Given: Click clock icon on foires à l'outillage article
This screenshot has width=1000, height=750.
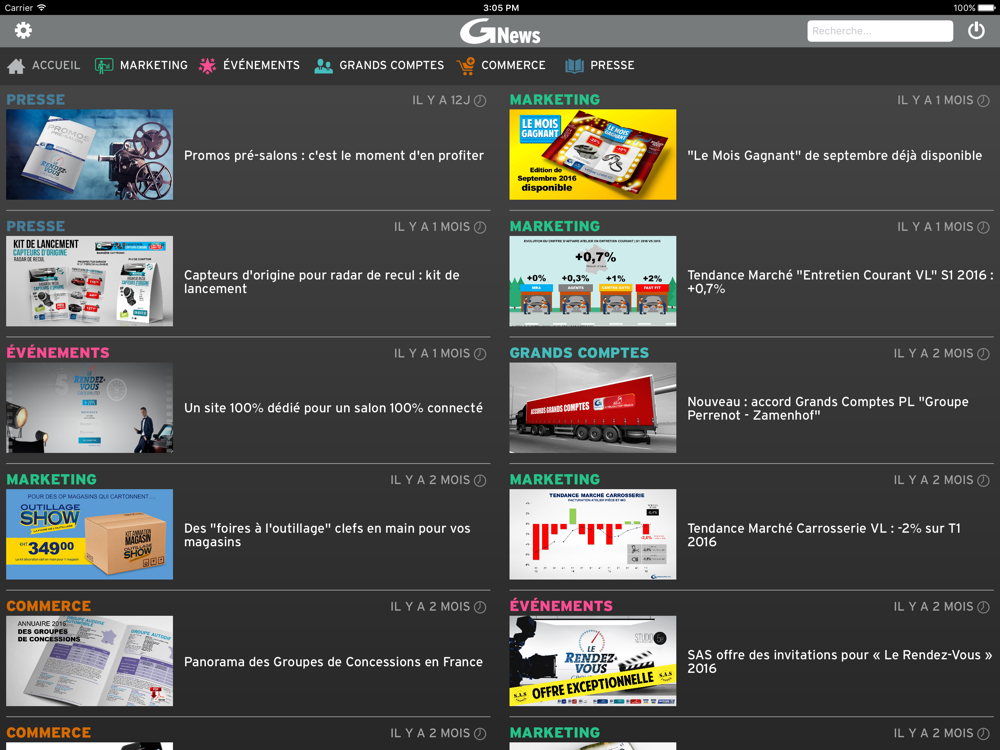Looking at the screenshot, I should 480,480.
